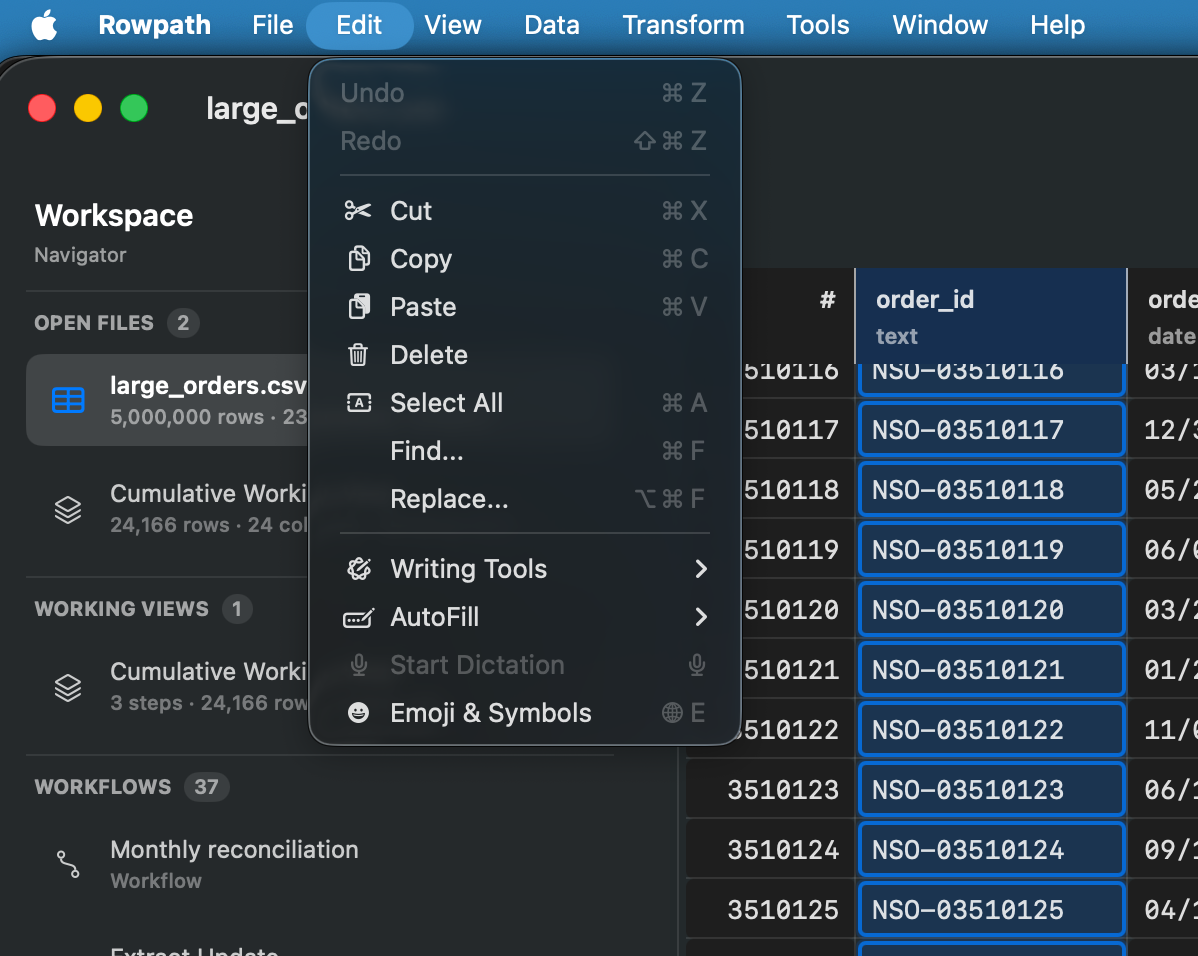Close the open Edit menu
Image resolution: width=1198 pixels, height=956 pixels.
(359, 25)
